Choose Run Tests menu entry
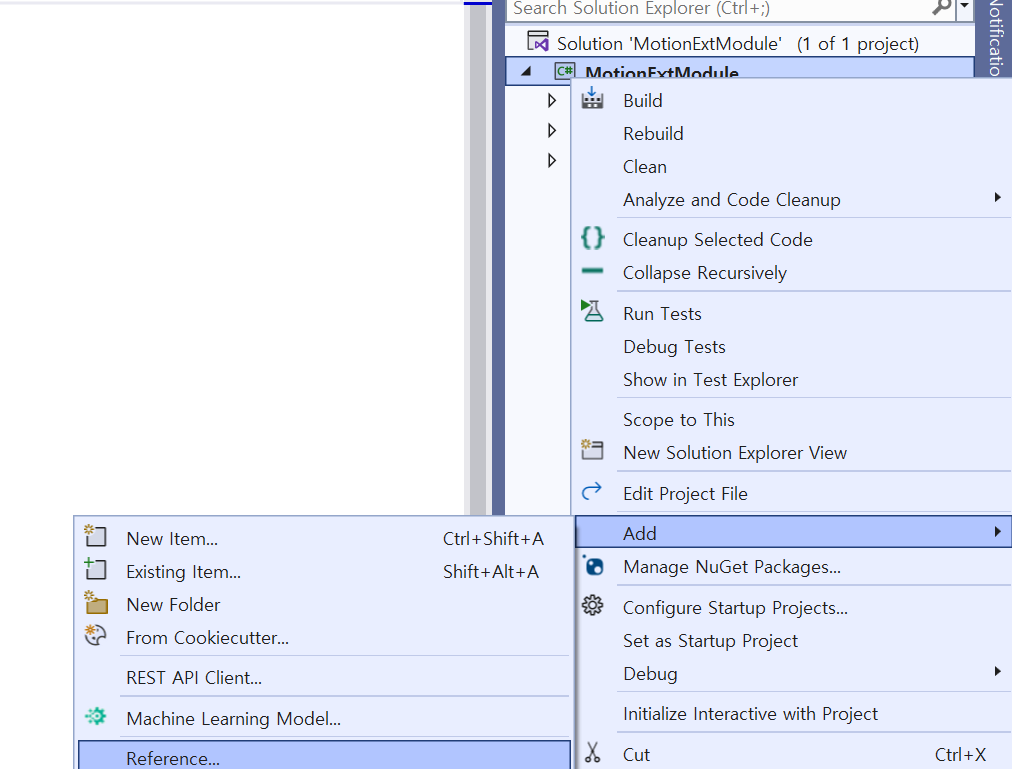This screenshot has width=1012, height=769. pyautogui.click(x=793, y=313)
